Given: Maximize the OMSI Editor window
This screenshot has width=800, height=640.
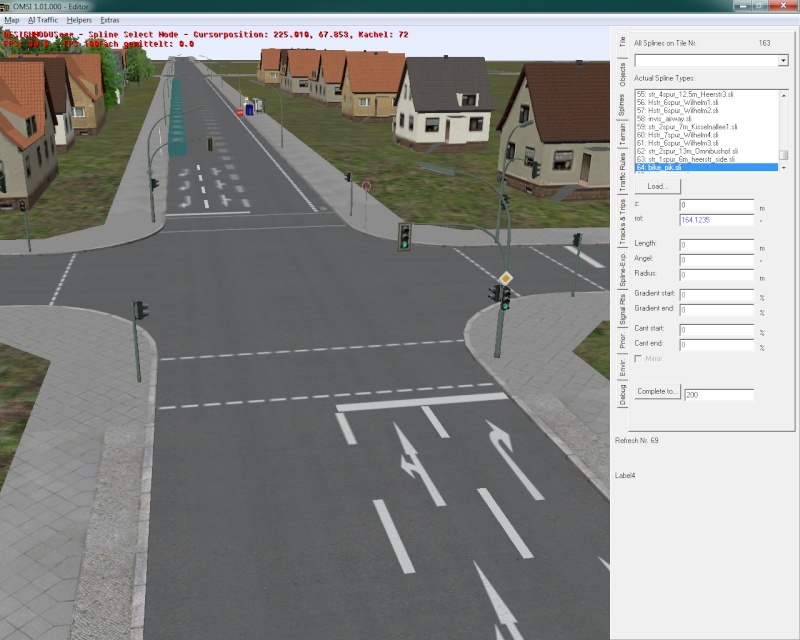Looking at the screenshot, I should (760, 6).
